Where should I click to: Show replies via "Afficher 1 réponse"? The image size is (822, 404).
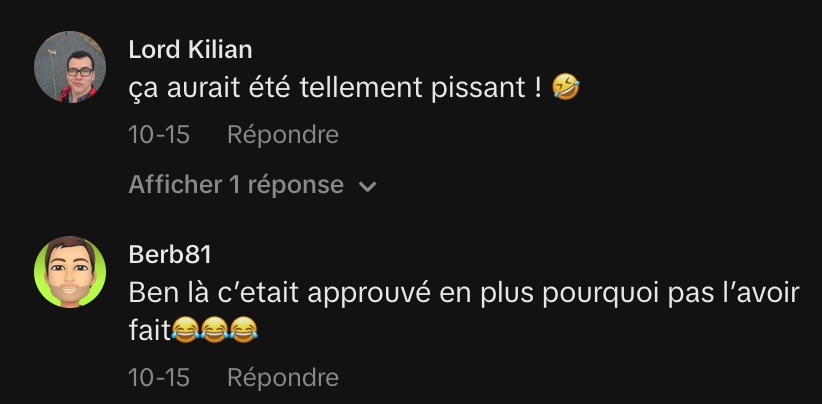pyautogui.click(x=236, y=184)
